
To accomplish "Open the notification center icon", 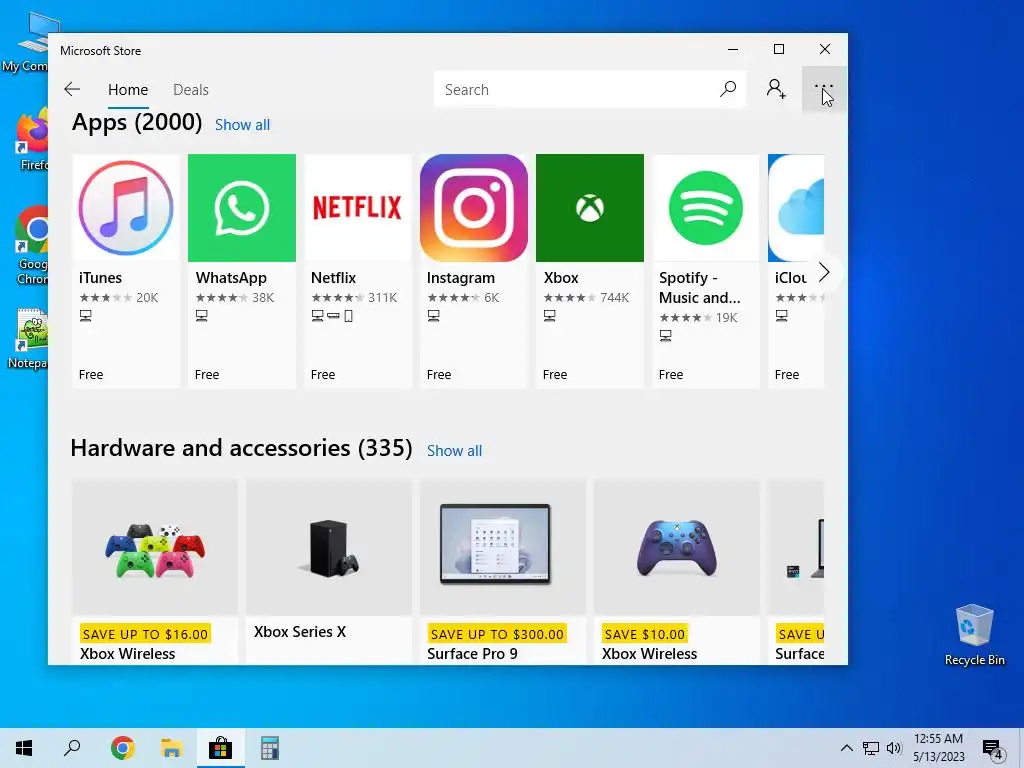I will pyautogui.click(x=993, y=749).
